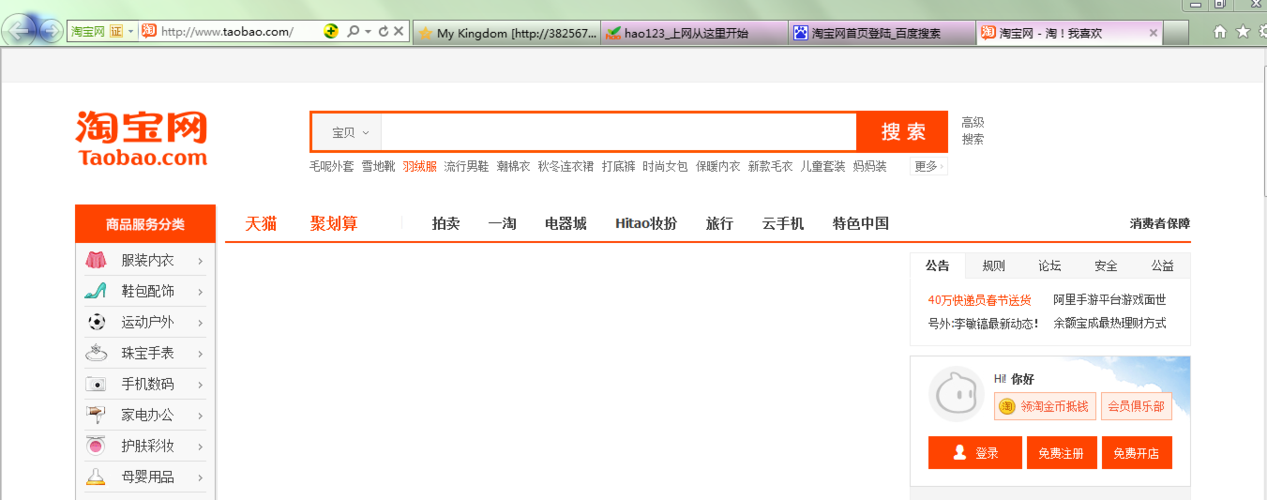Expand the 手机数码 category arrow
The height and width of the screenshot is (500, 1267).
201,385
